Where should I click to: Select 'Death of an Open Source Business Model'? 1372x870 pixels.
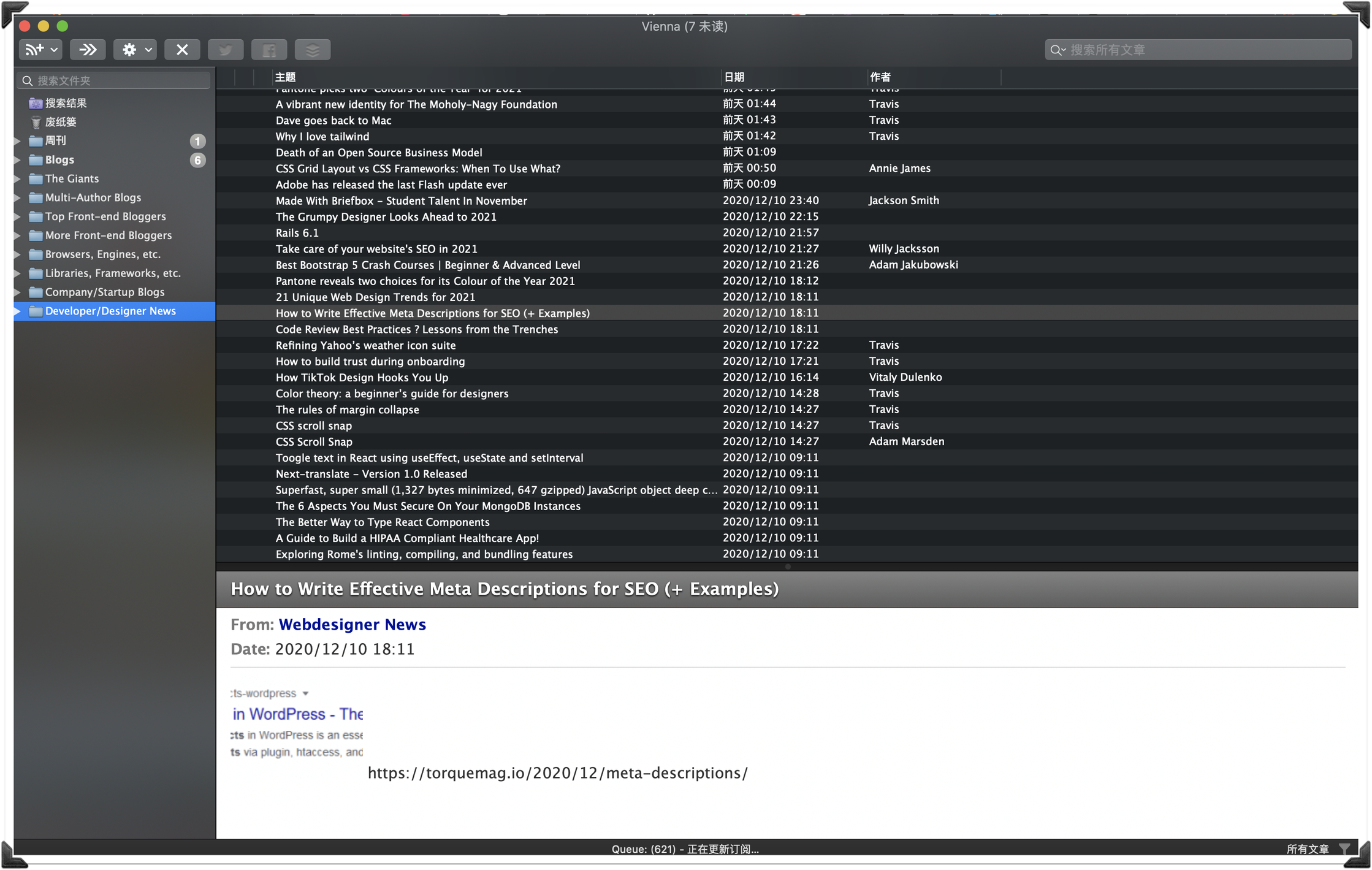[379, 152]
